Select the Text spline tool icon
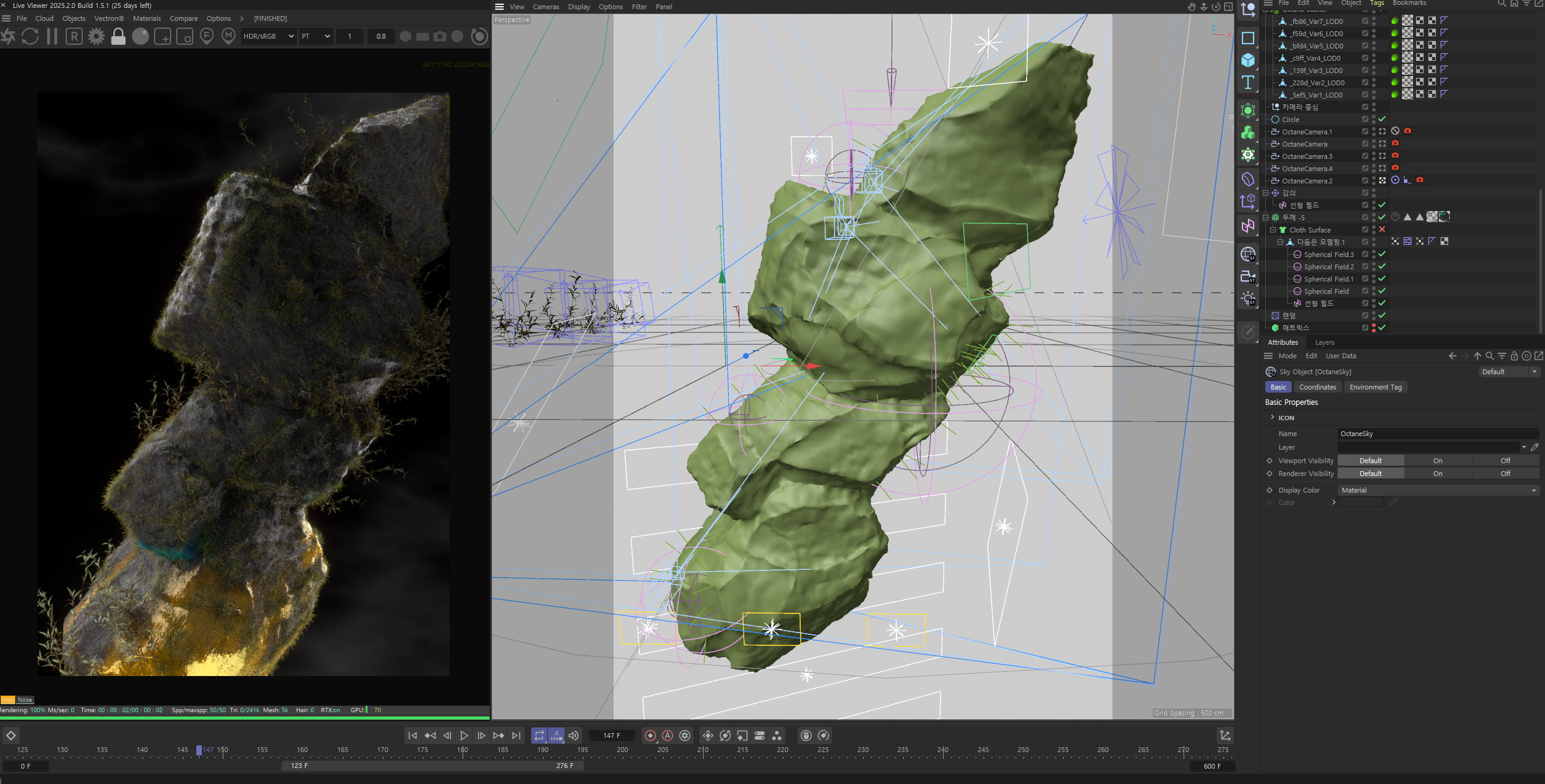The height and width of the screenshot is (784, 1545). [x=1247, y=82]
